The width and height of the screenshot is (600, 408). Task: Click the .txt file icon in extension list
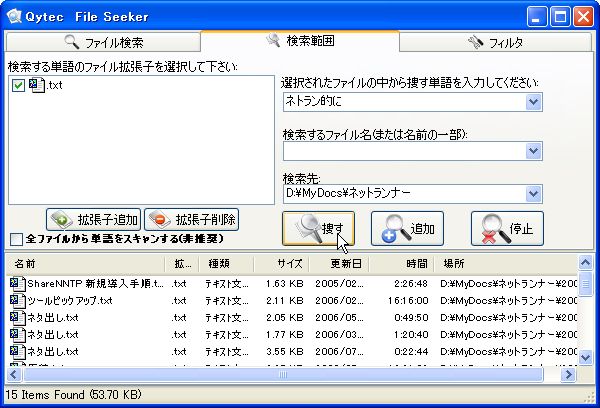tap(37, 85)
